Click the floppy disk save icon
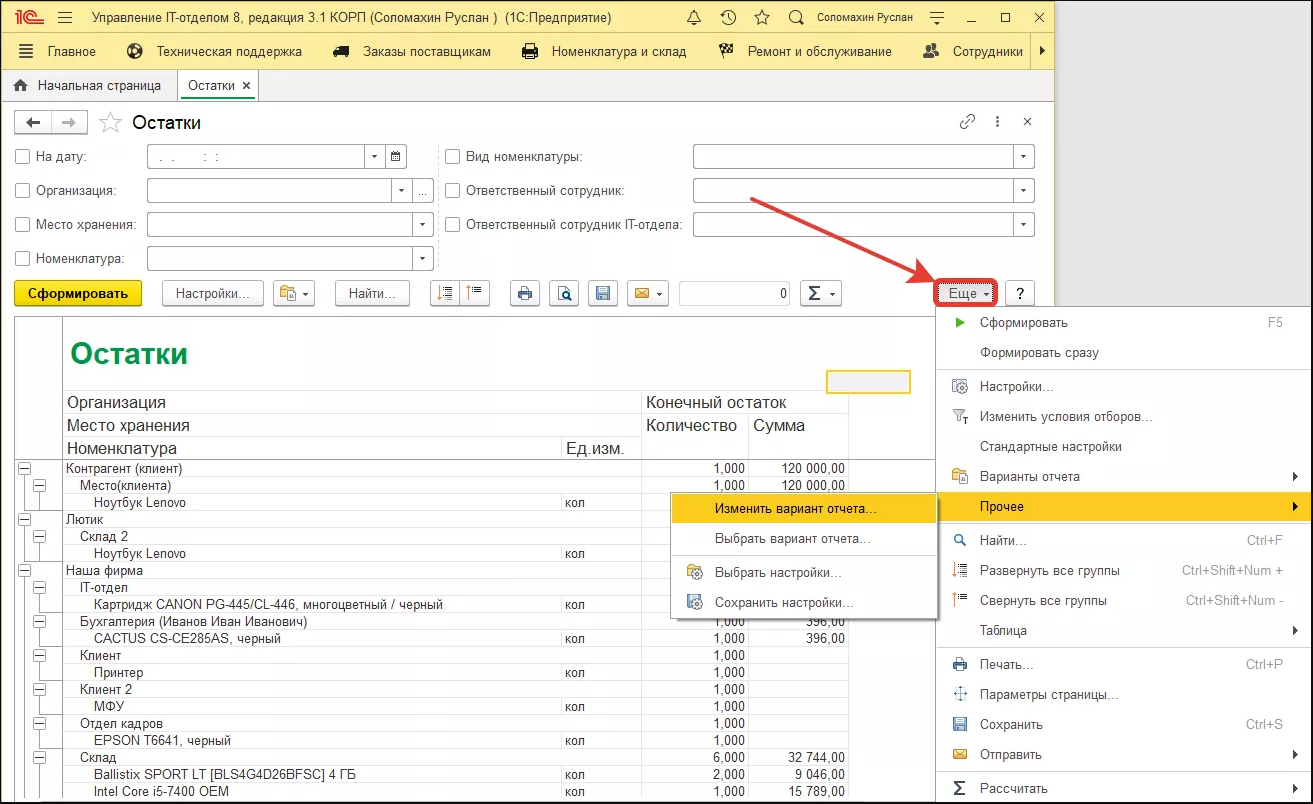1313x804 pixels. 603,293
